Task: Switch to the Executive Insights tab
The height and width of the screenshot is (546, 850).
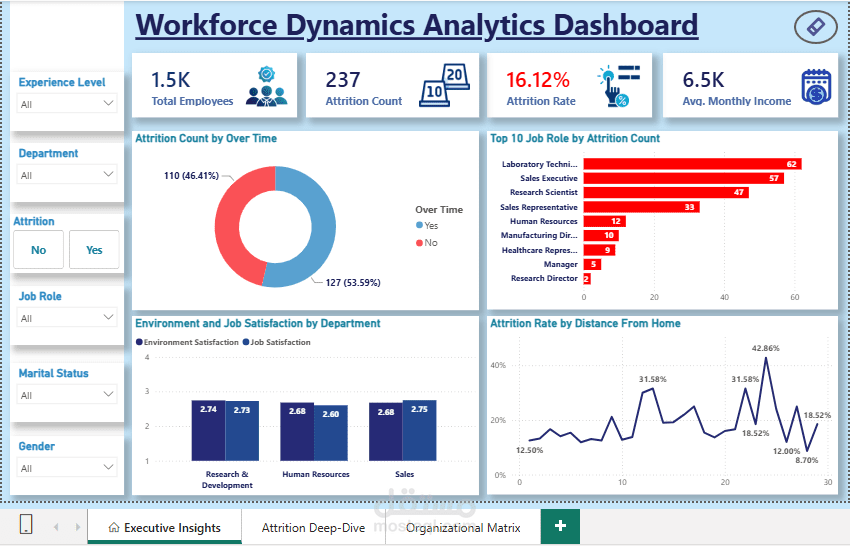Action: click(x=165, y=526)
